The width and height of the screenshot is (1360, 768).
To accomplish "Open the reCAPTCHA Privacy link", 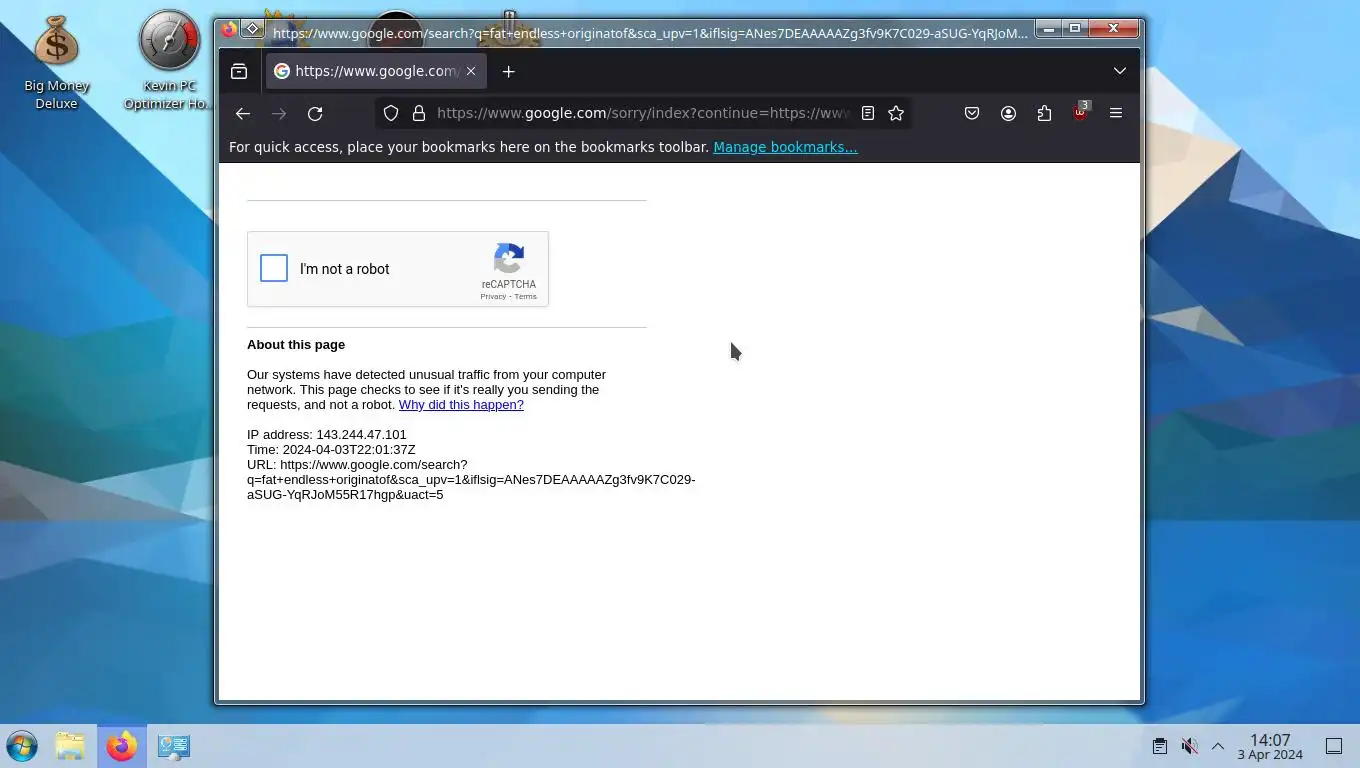I will point(492,297).
